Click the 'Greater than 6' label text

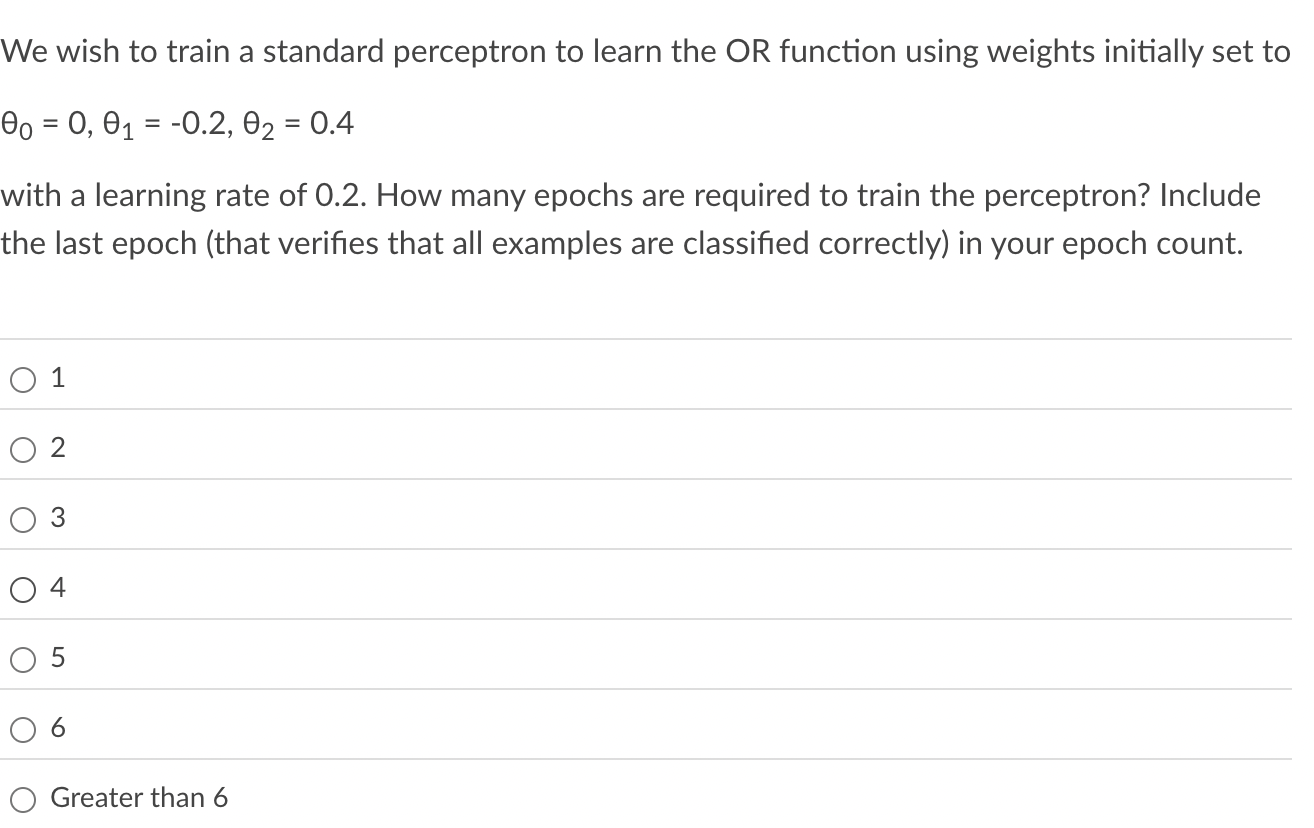coord(140,798)
